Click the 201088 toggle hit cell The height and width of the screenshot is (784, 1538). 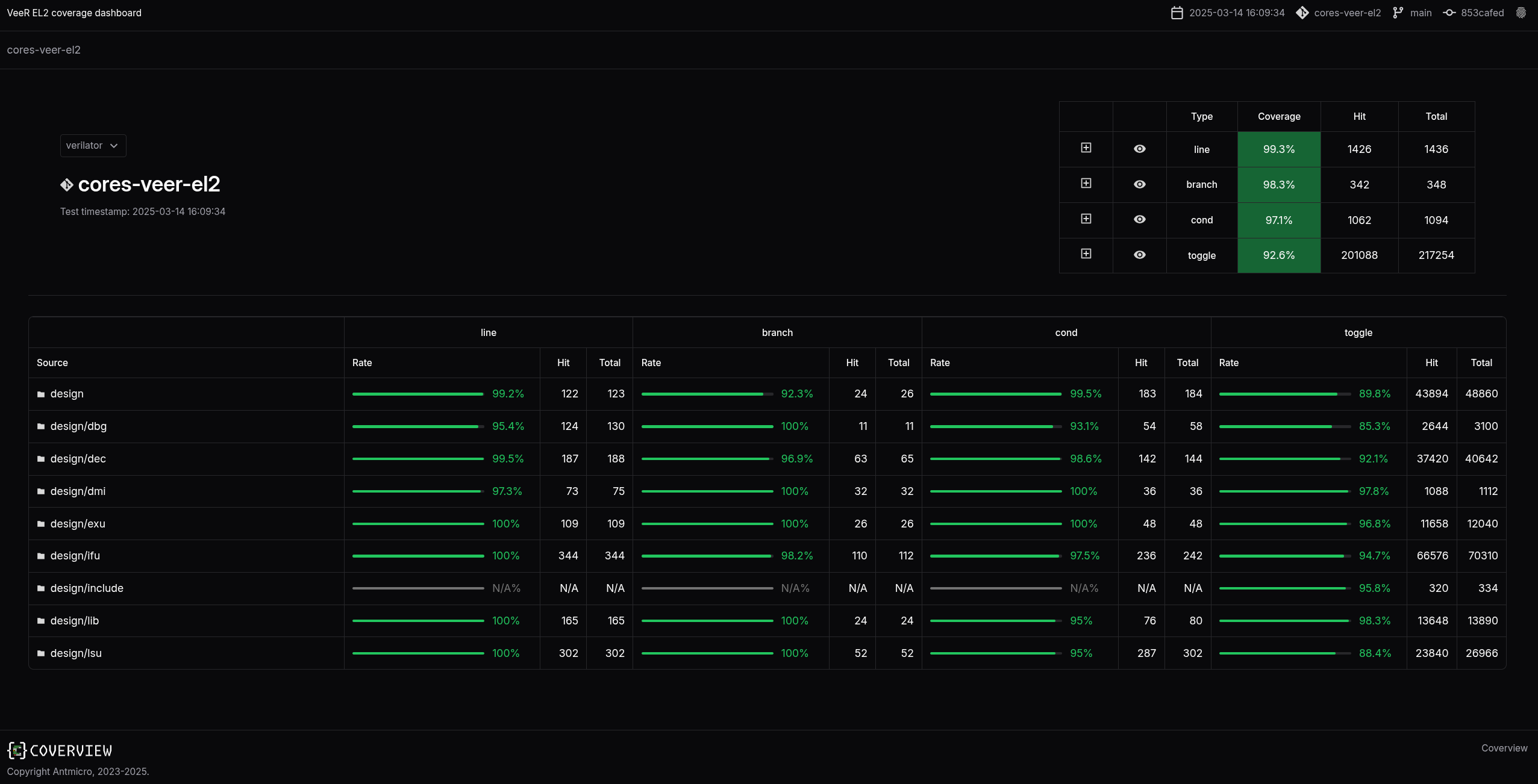(1359, 255)
